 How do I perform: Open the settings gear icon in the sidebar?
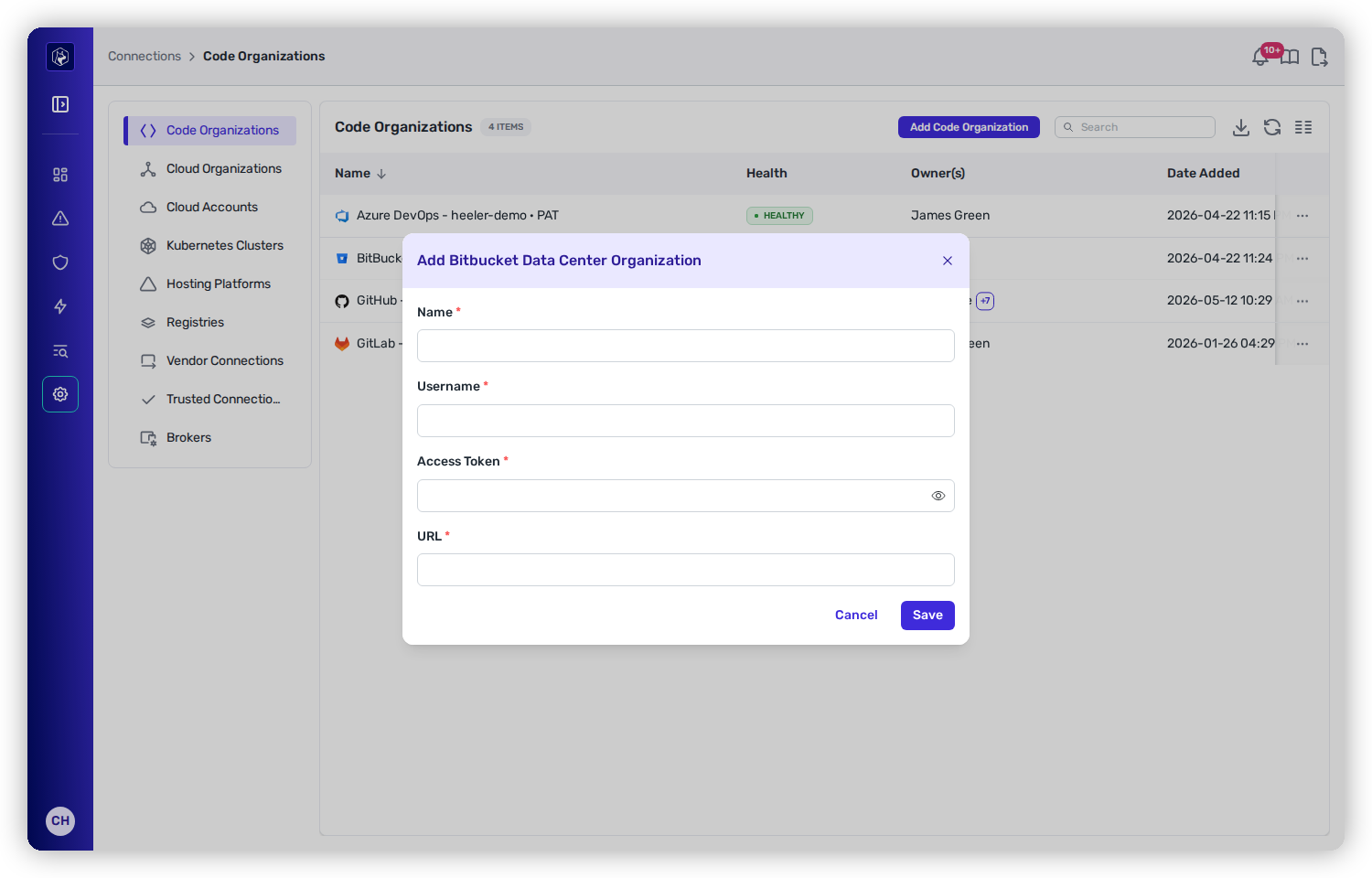point(60,394)
